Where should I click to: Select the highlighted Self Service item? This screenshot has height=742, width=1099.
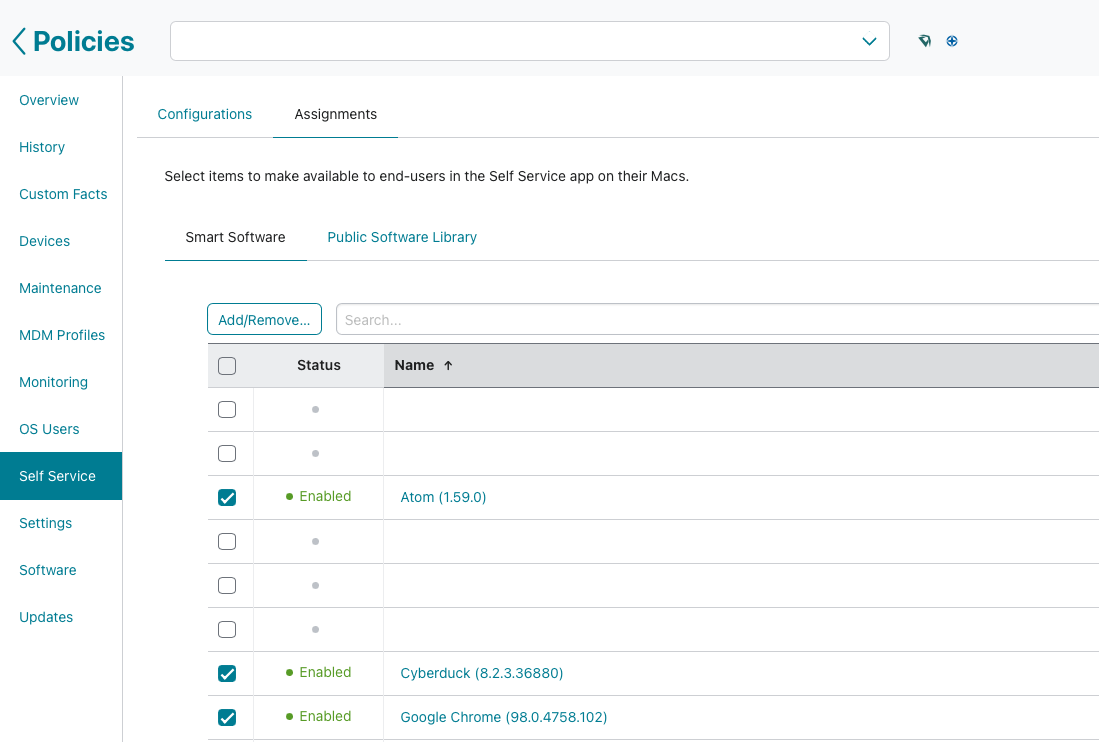[x=61, y=476]
